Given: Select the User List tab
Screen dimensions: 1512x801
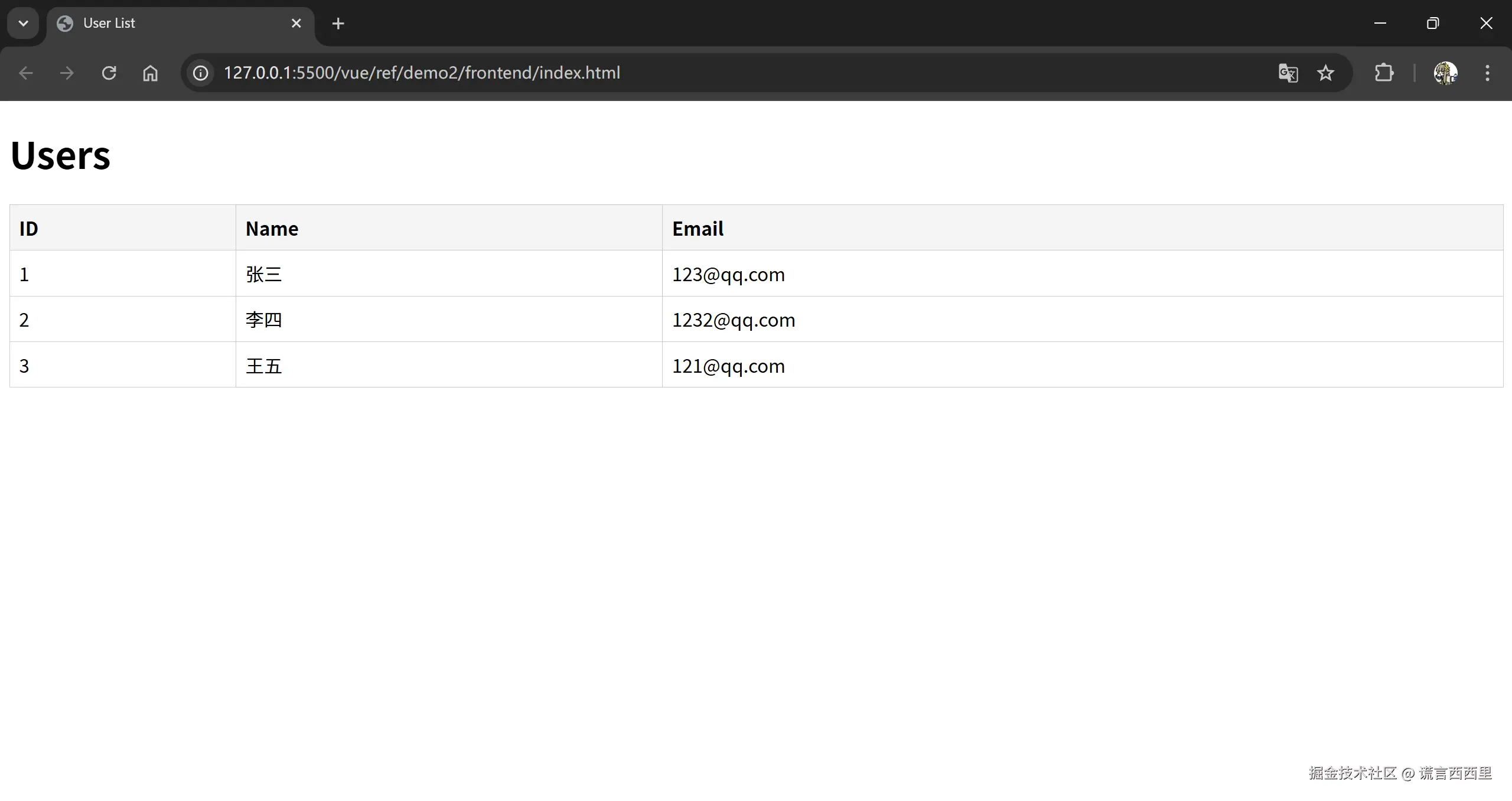Looking at the screenshot, I should coord(171,23).
